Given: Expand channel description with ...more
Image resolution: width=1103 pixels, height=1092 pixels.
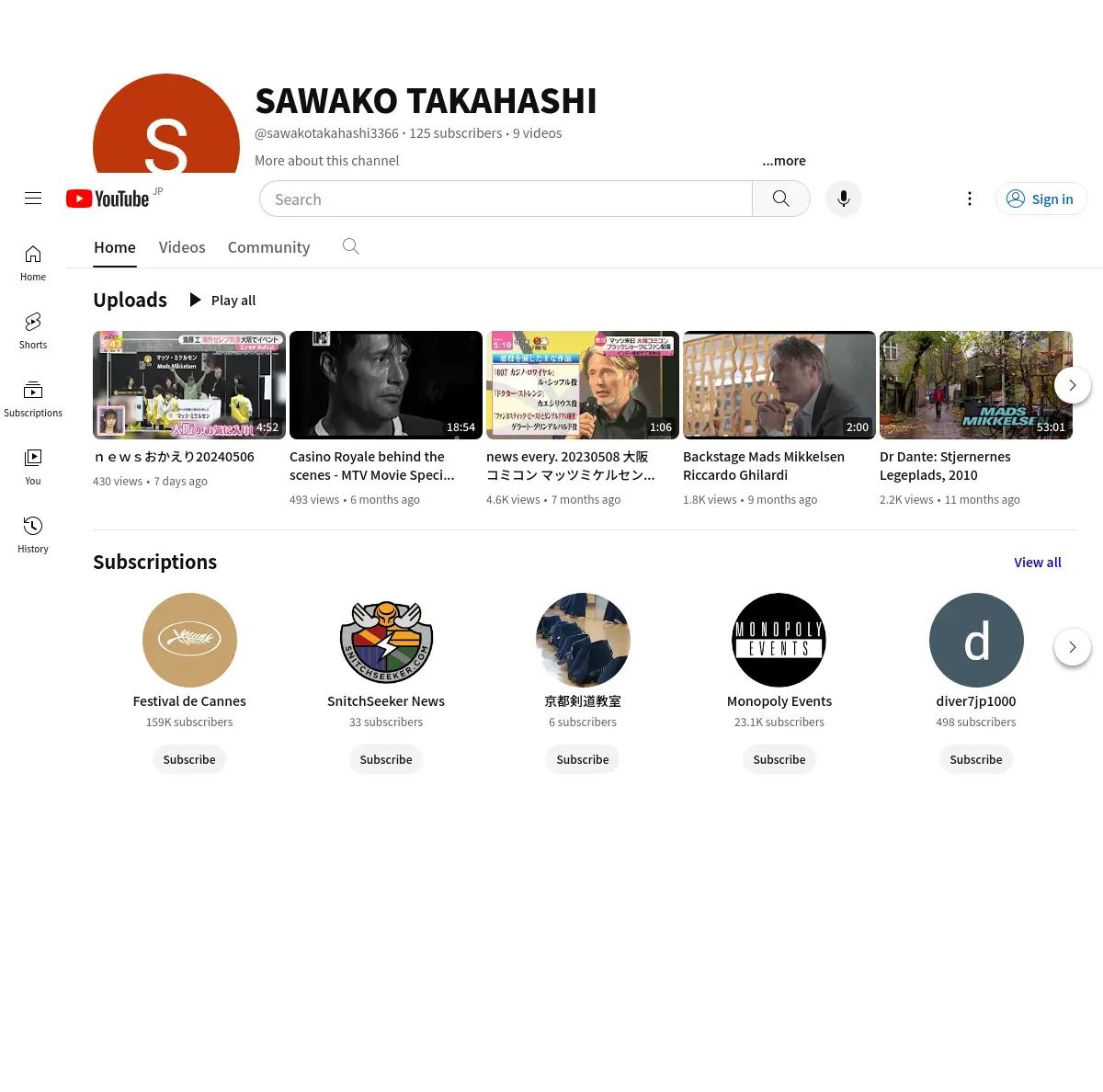Looking at the screenshot, I should 783,161.
